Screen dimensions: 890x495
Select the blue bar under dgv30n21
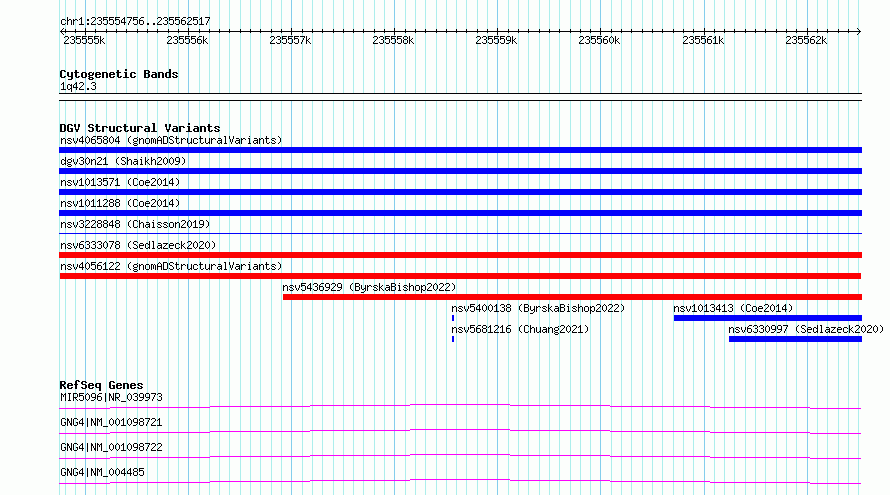tap(460, 171)
